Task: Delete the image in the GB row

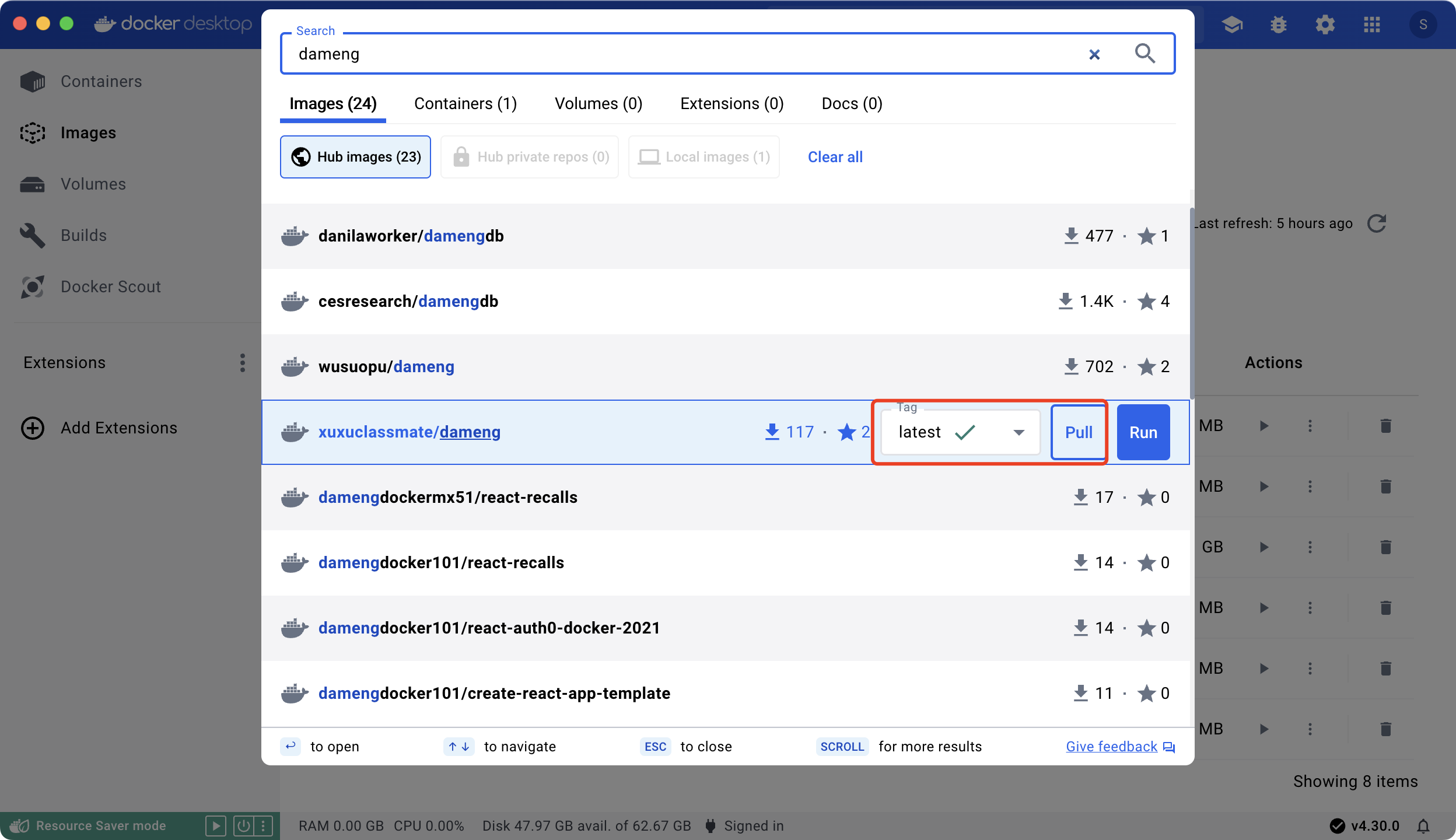Action: [1386, 547]
